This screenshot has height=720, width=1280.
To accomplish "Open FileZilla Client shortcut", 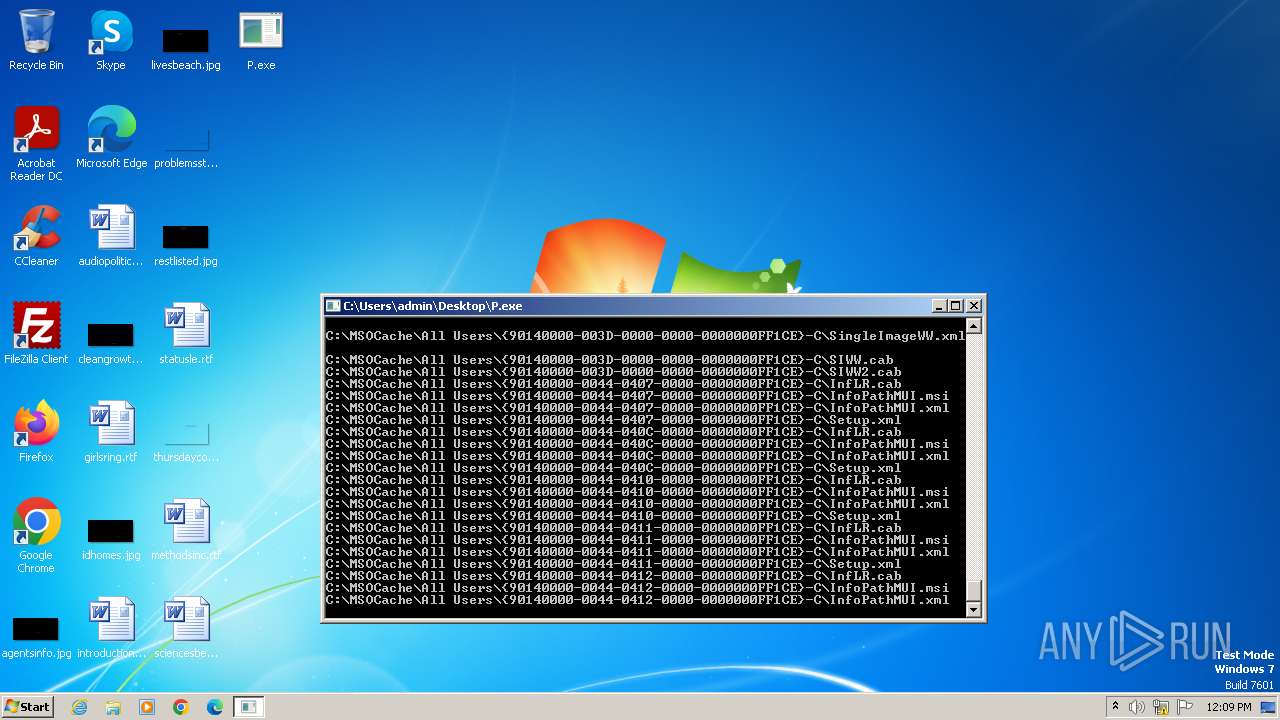I will click(x=36, y=334).
